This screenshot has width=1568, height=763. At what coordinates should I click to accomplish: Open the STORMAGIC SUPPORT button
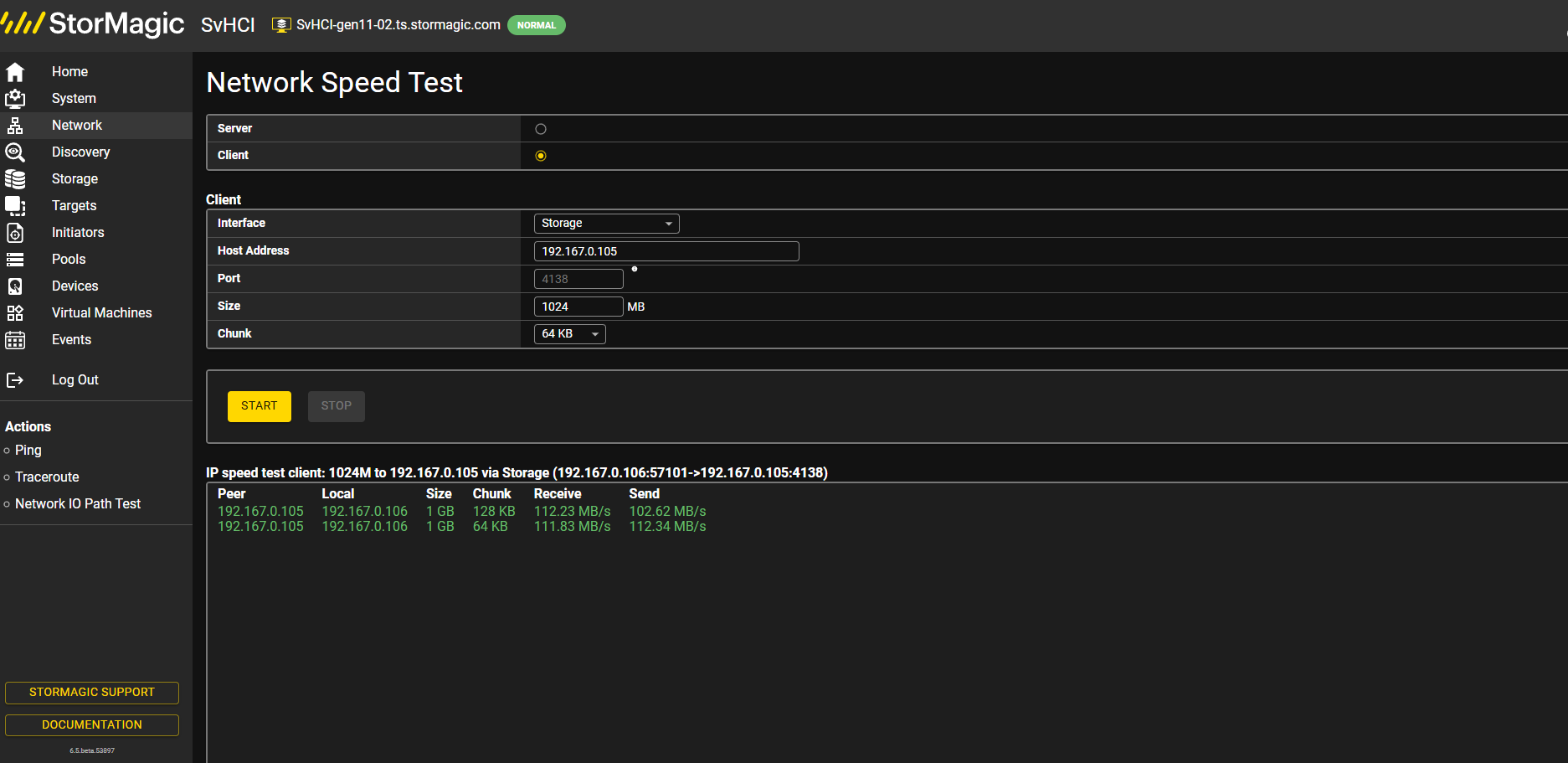coord(92,693)
